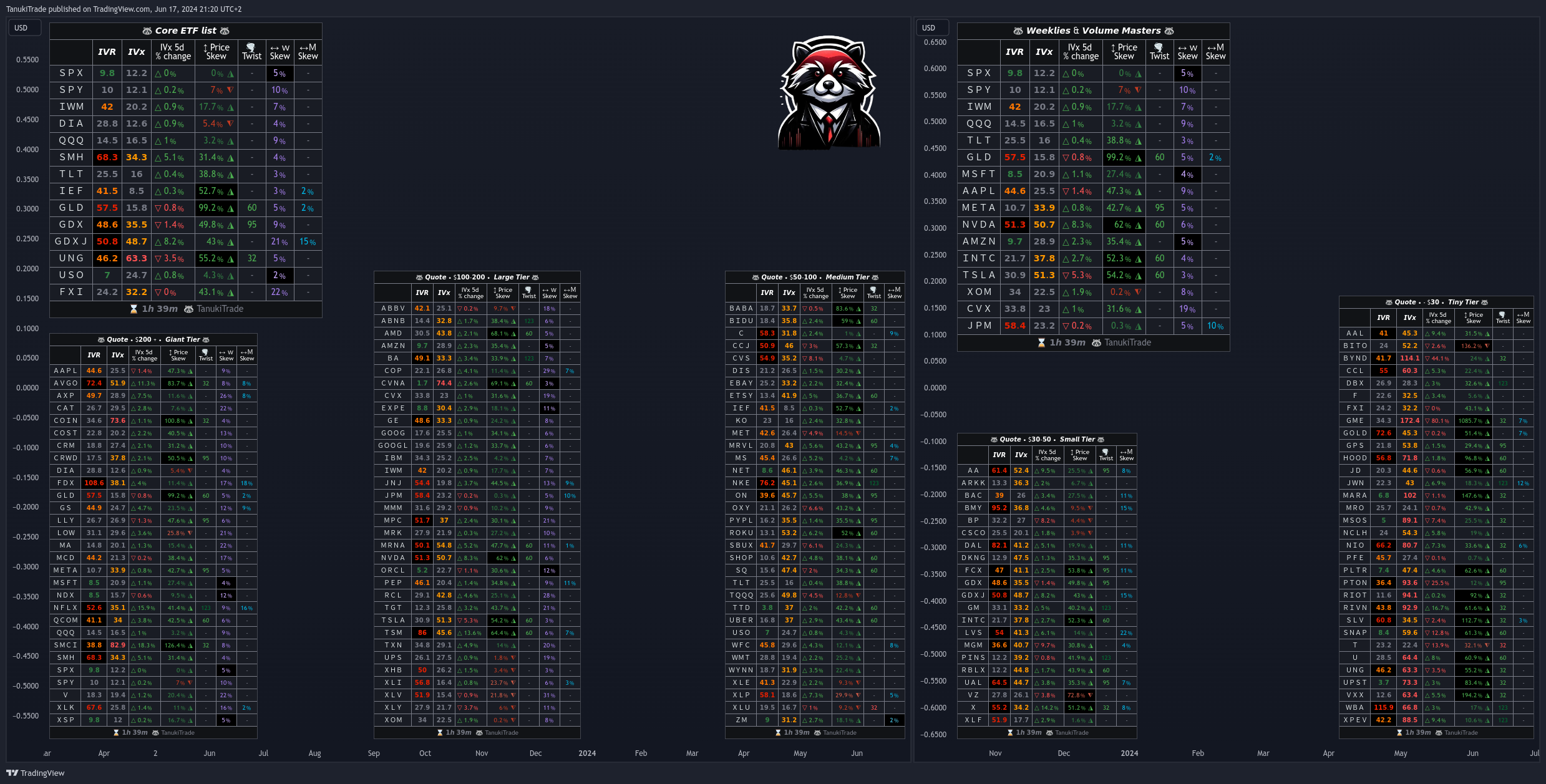The image size is (1546, 784).
Task: Open the USD currency selector on right chart
Action: click(933, 27)
